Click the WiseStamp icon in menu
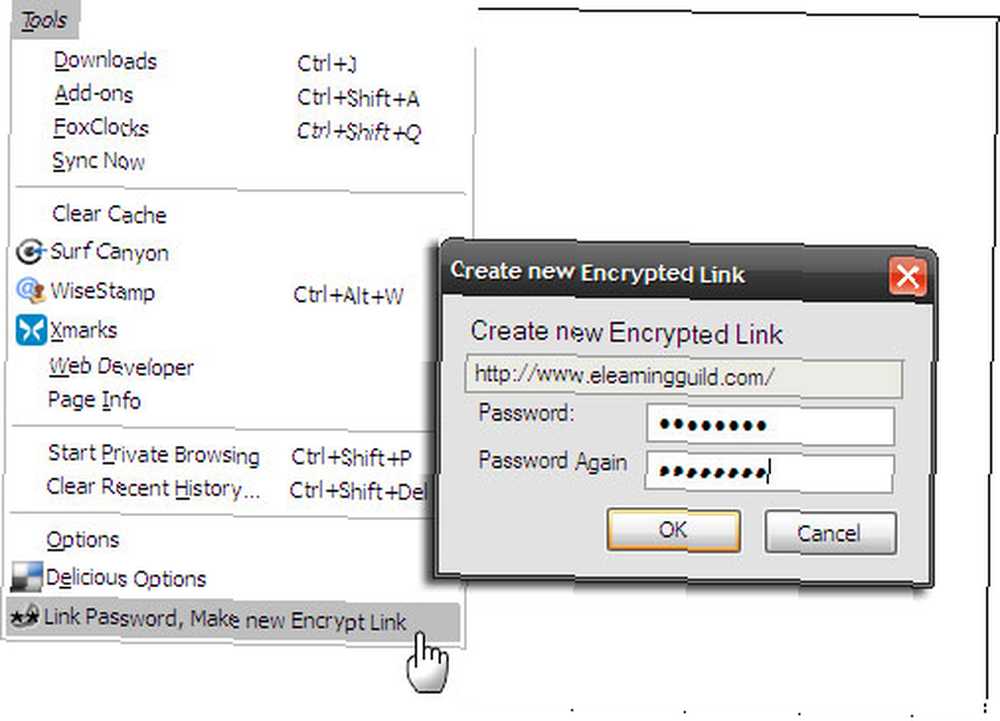 pos(30,291)
